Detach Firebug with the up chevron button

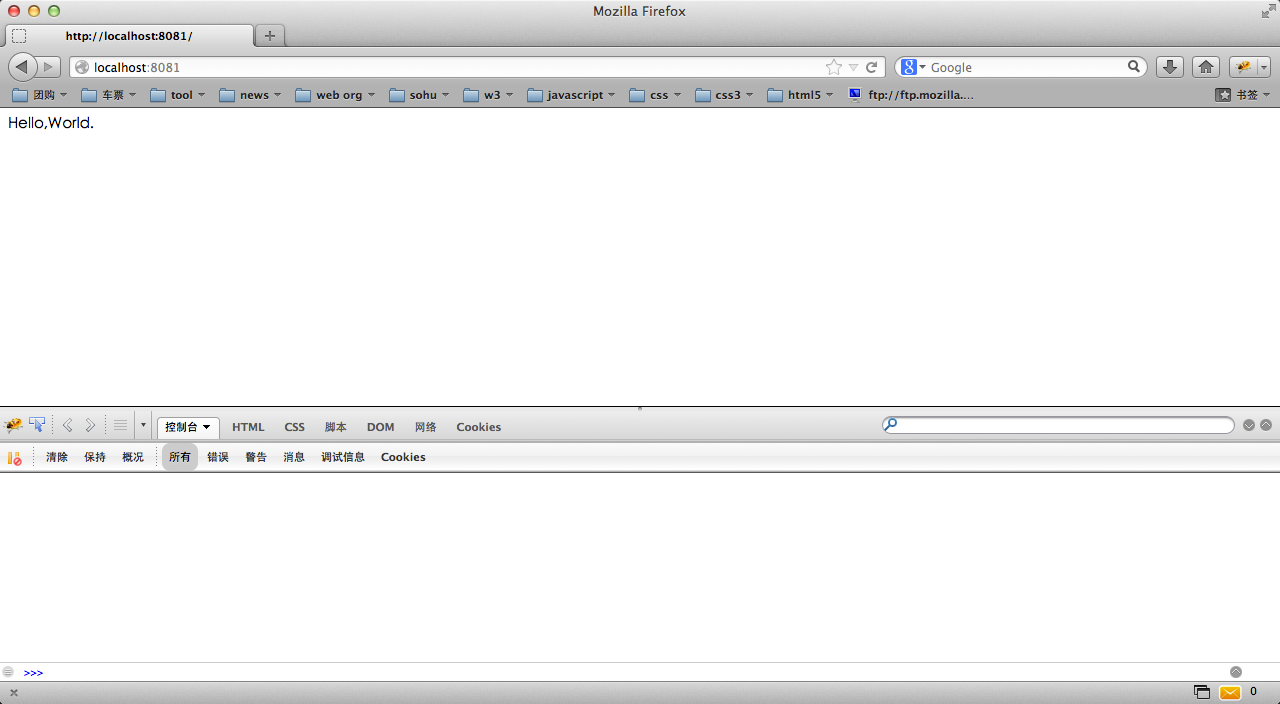(x=1266, y=425)
